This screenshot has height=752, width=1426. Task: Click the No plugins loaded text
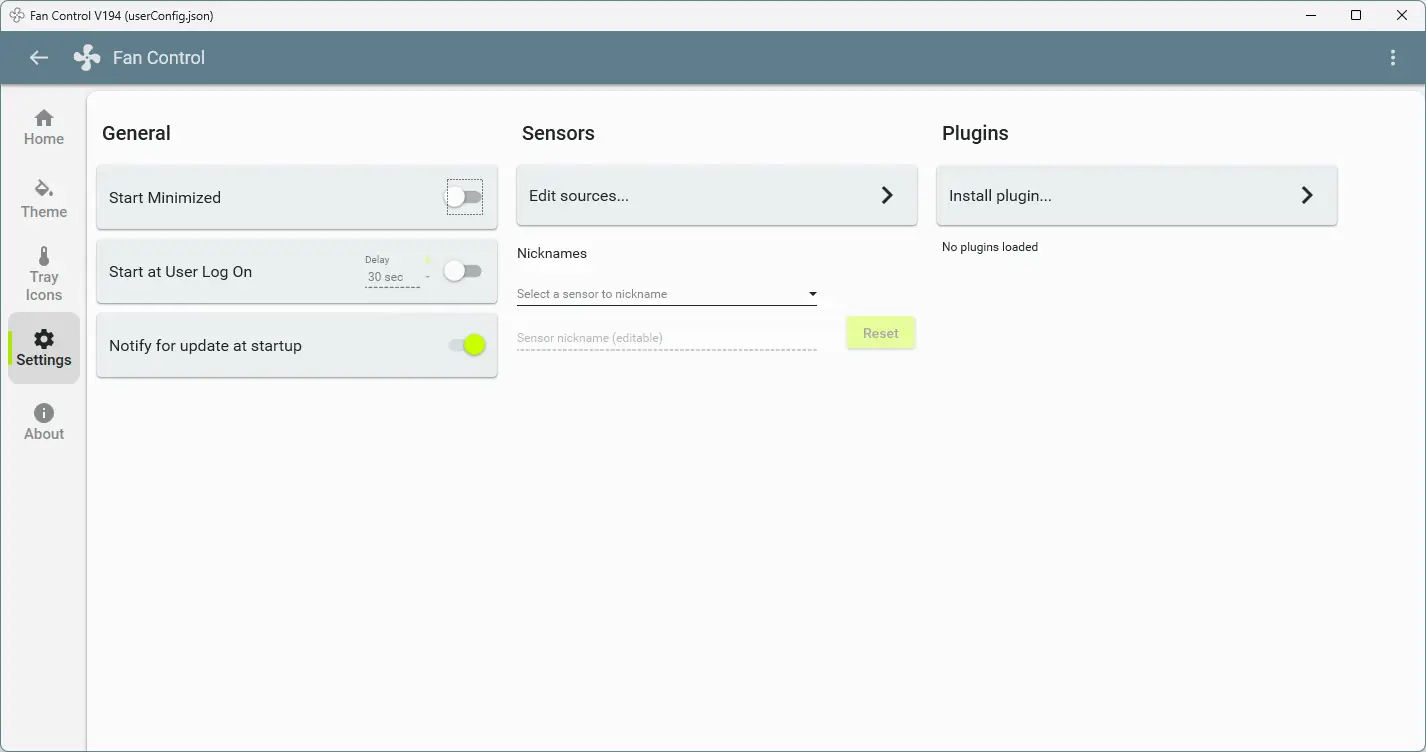click(990, 247)
